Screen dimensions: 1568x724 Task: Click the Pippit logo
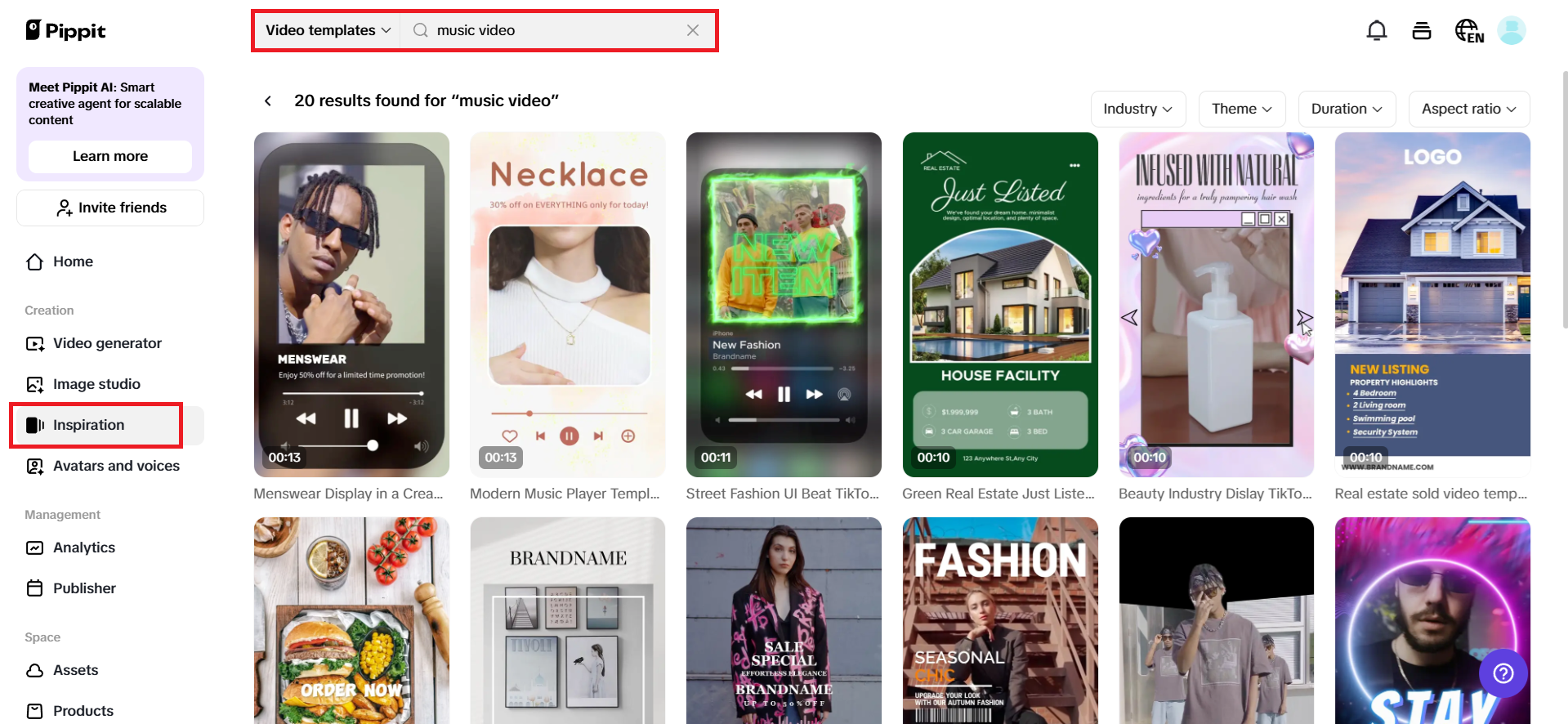click(x=66, y=30)
